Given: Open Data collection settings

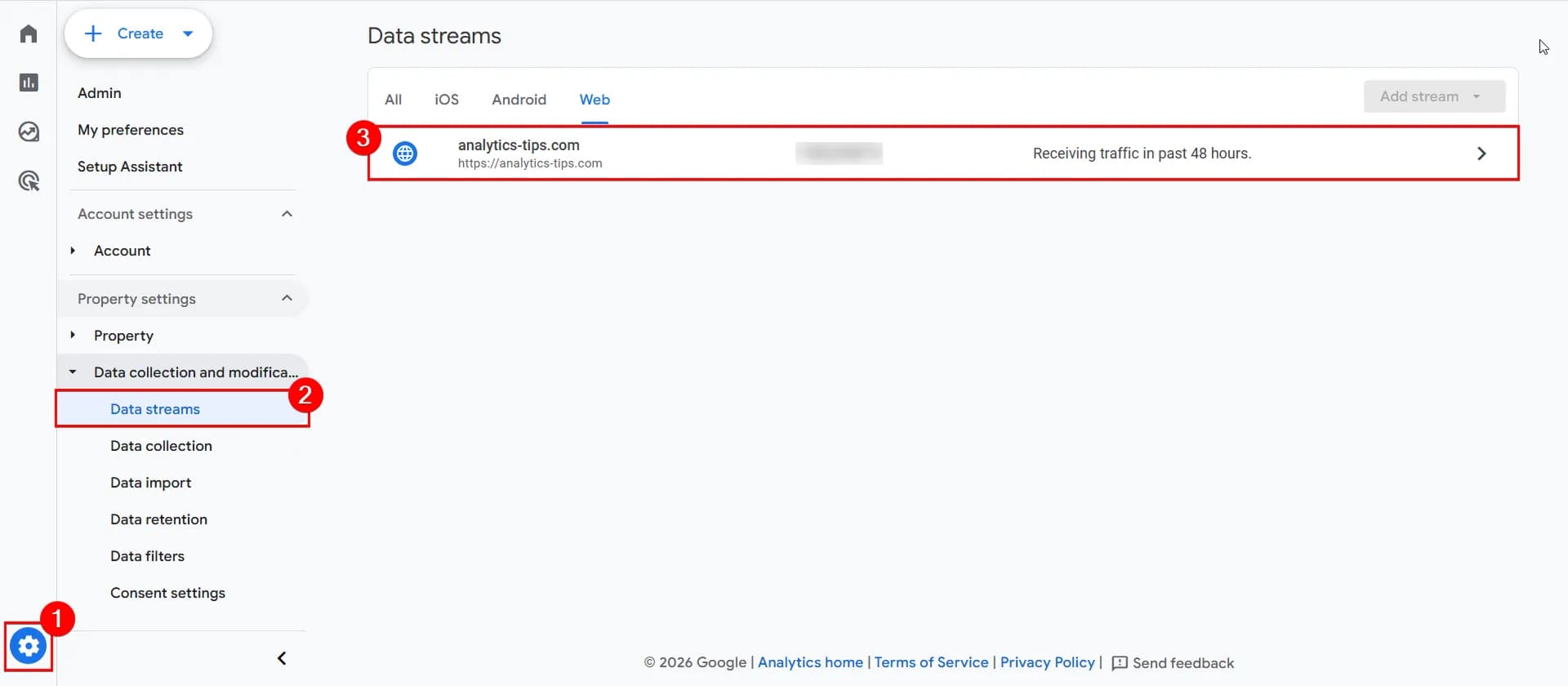Looking at the screenshot, I should pos(161,446).
